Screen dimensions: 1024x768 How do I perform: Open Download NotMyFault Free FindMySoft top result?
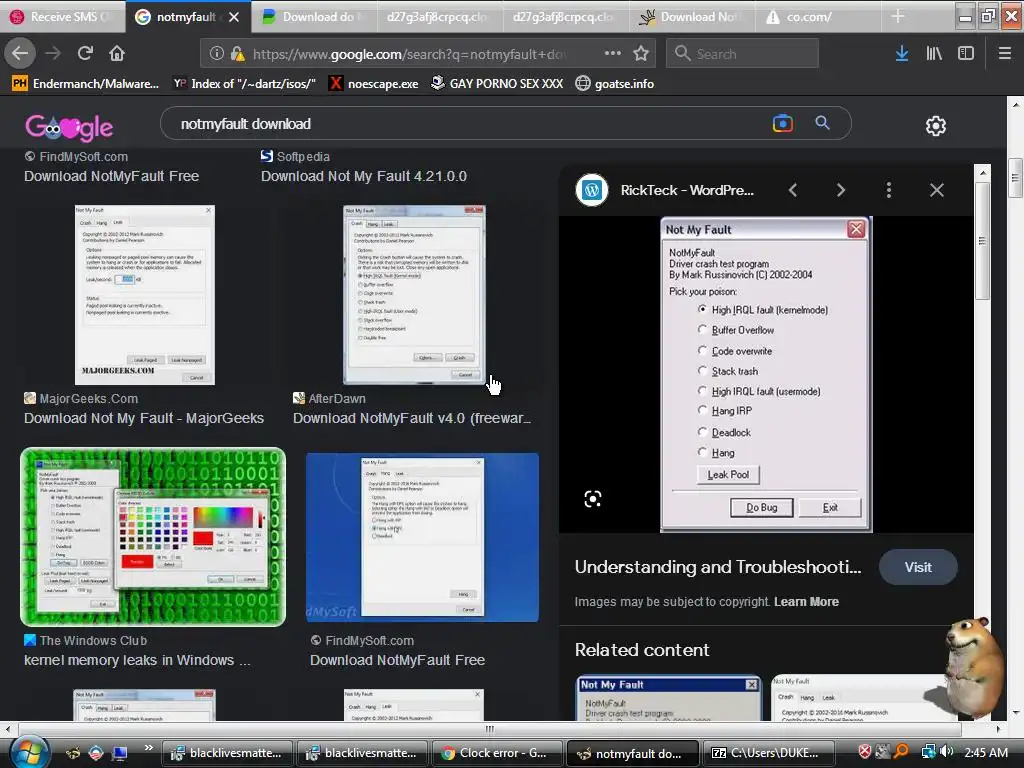tap(112, 176)
